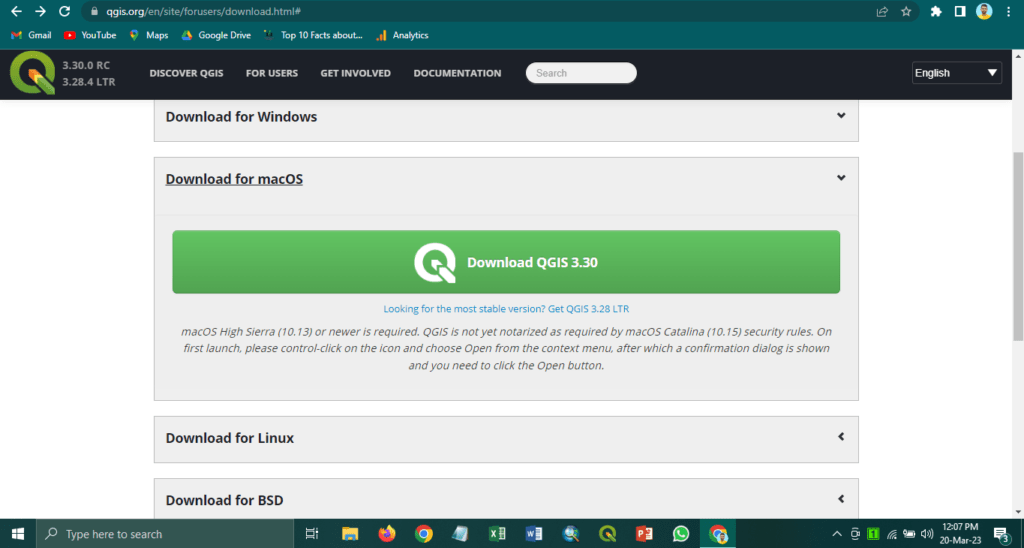This screenshot has width=1024, height=548.
Task: Open Chrome from the taskbar
Action: coord(424,534)
